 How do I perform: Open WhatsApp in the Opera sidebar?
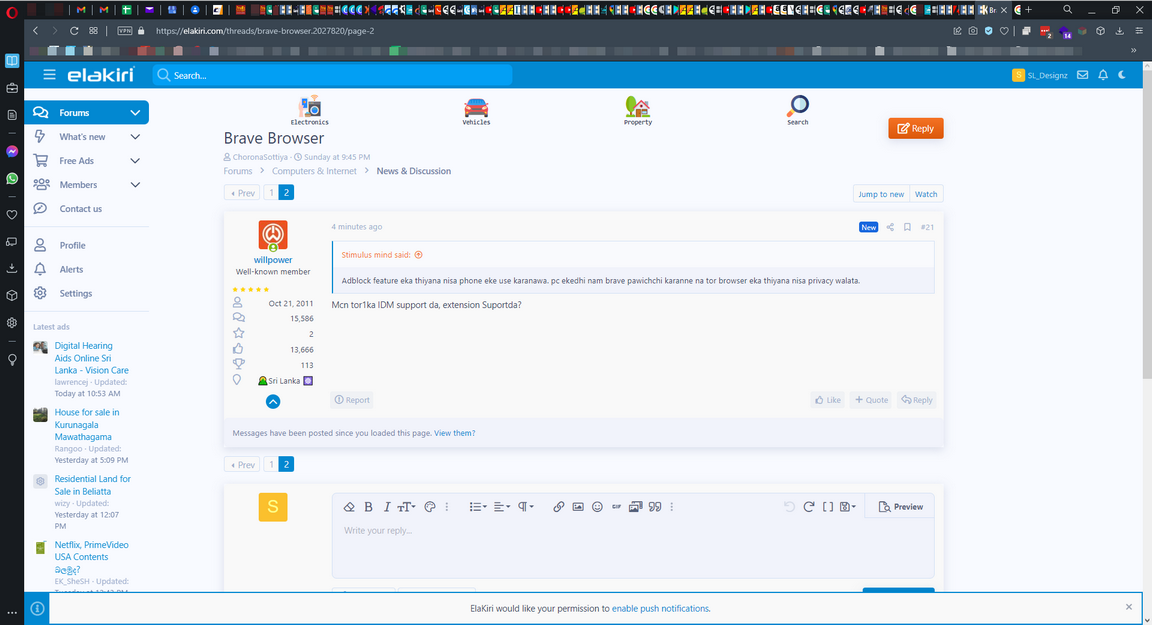tap(12, 178)
